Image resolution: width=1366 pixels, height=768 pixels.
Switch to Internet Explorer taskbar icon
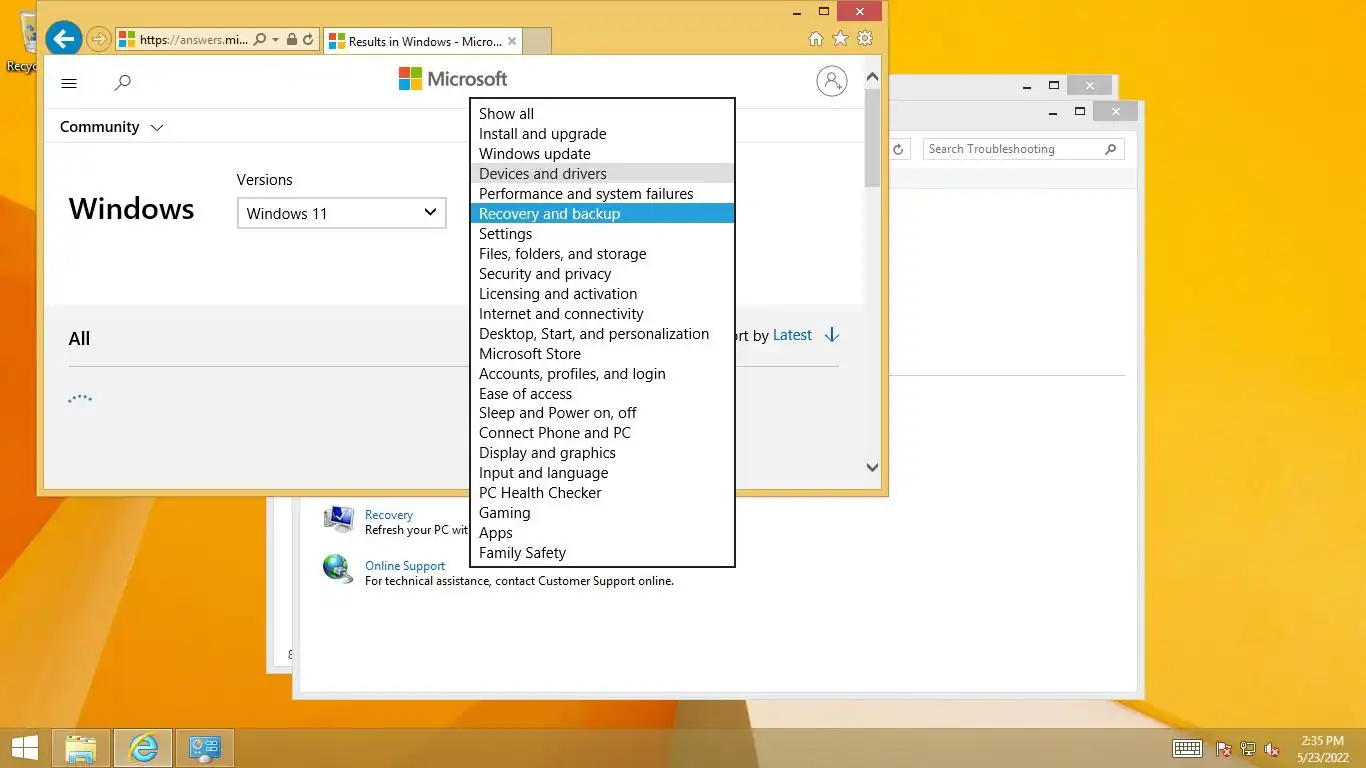pos(143,748)
